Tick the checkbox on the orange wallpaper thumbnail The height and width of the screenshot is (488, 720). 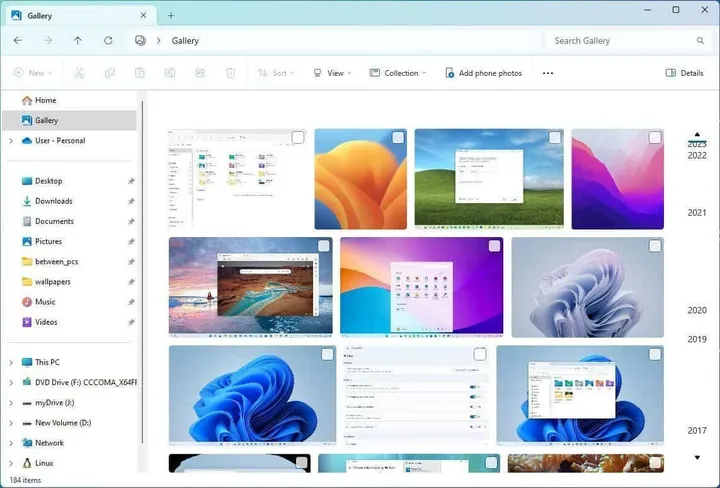[x=398, y=137]
